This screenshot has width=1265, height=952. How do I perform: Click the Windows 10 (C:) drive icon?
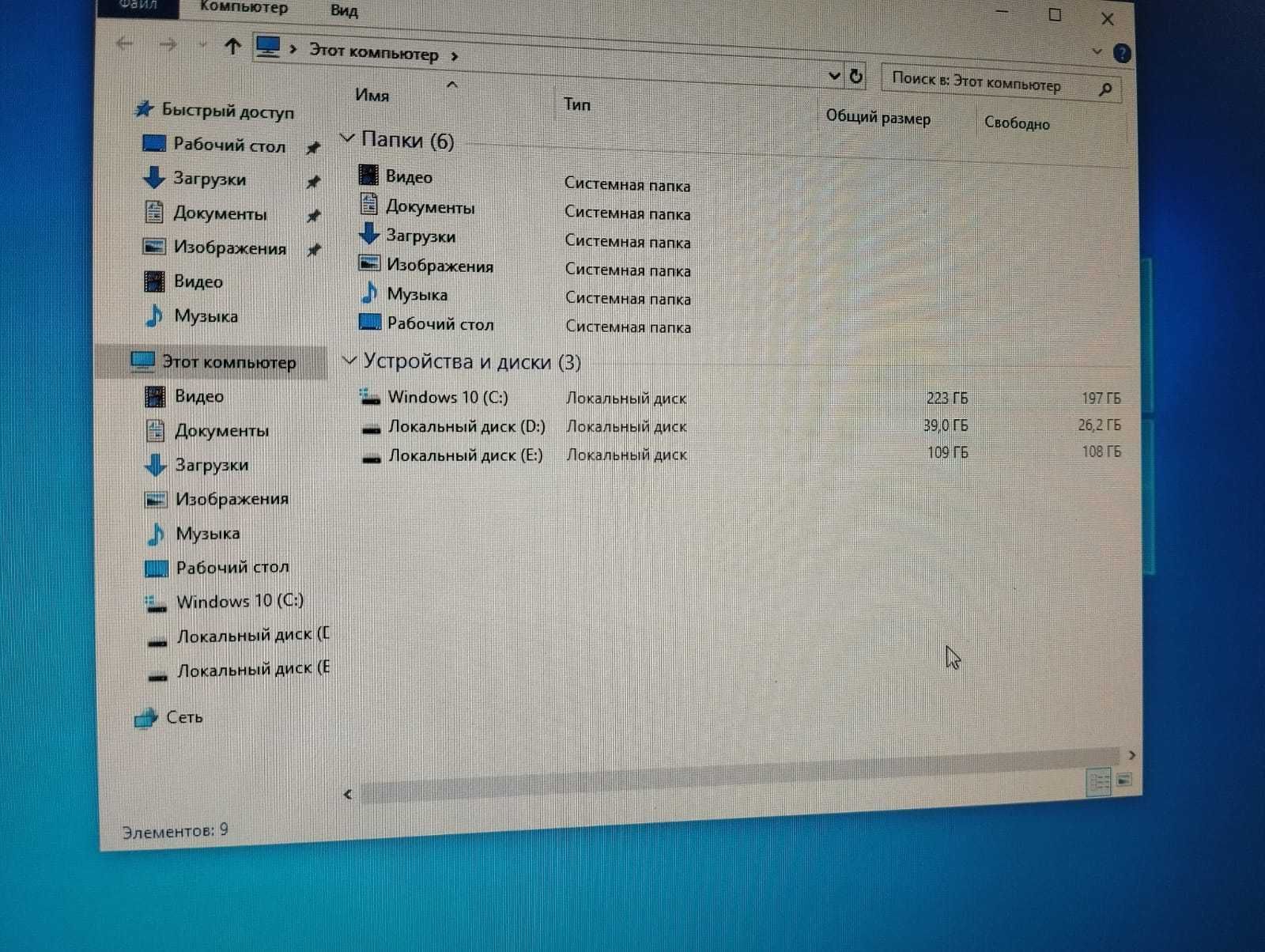click(x=369, y=395)
